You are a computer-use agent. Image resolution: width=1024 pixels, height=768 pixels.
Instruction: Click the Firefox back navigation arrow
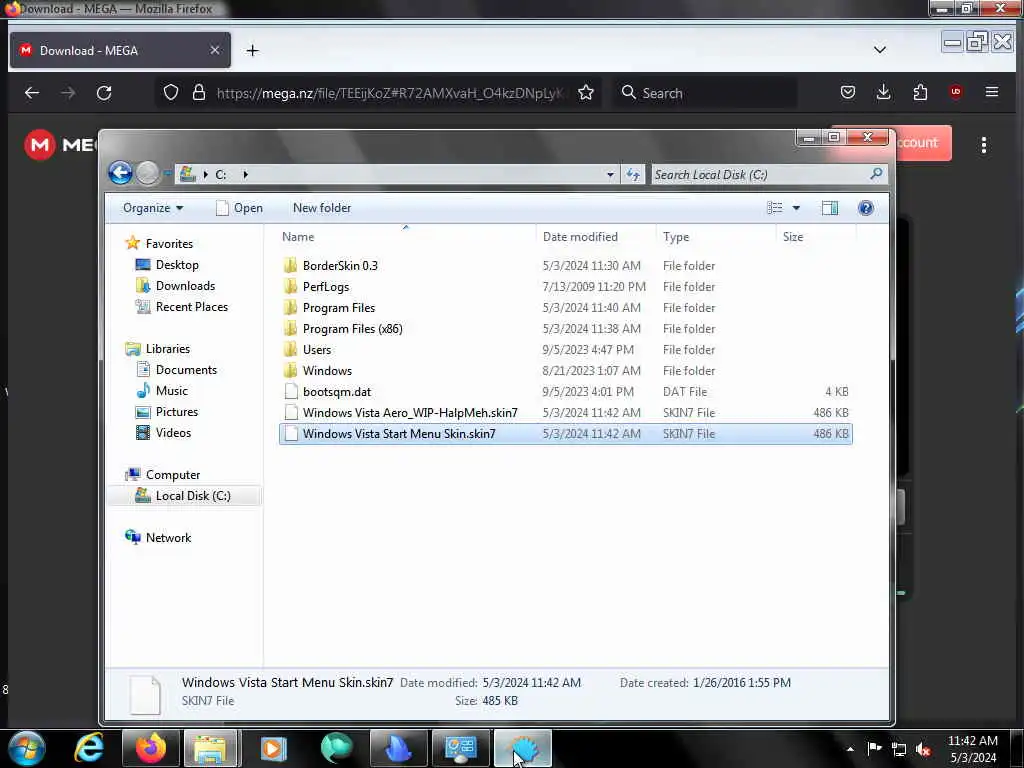(x=31, y=93)
